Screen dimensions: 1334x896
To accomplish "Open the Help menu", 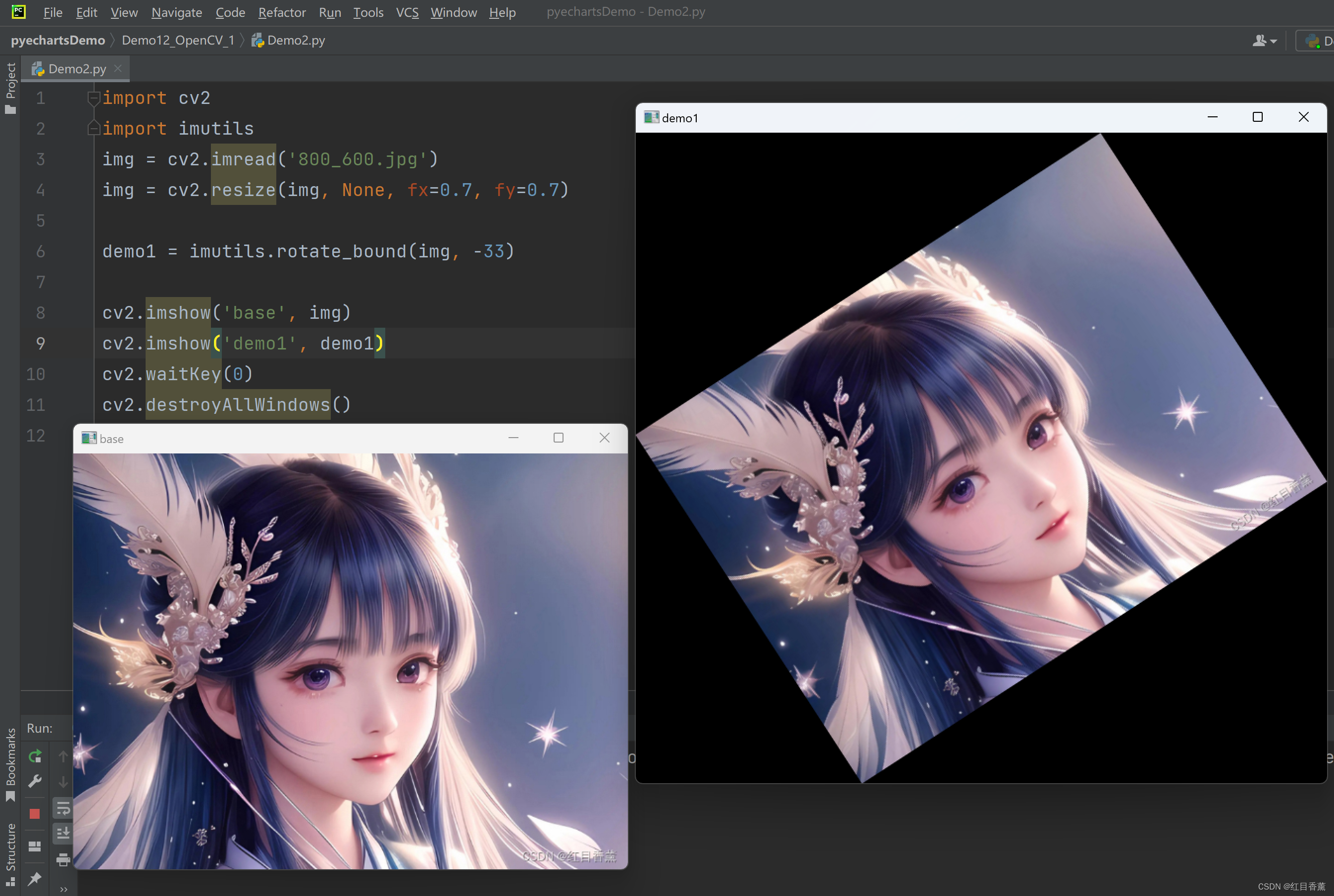I will tap(503, 12).
